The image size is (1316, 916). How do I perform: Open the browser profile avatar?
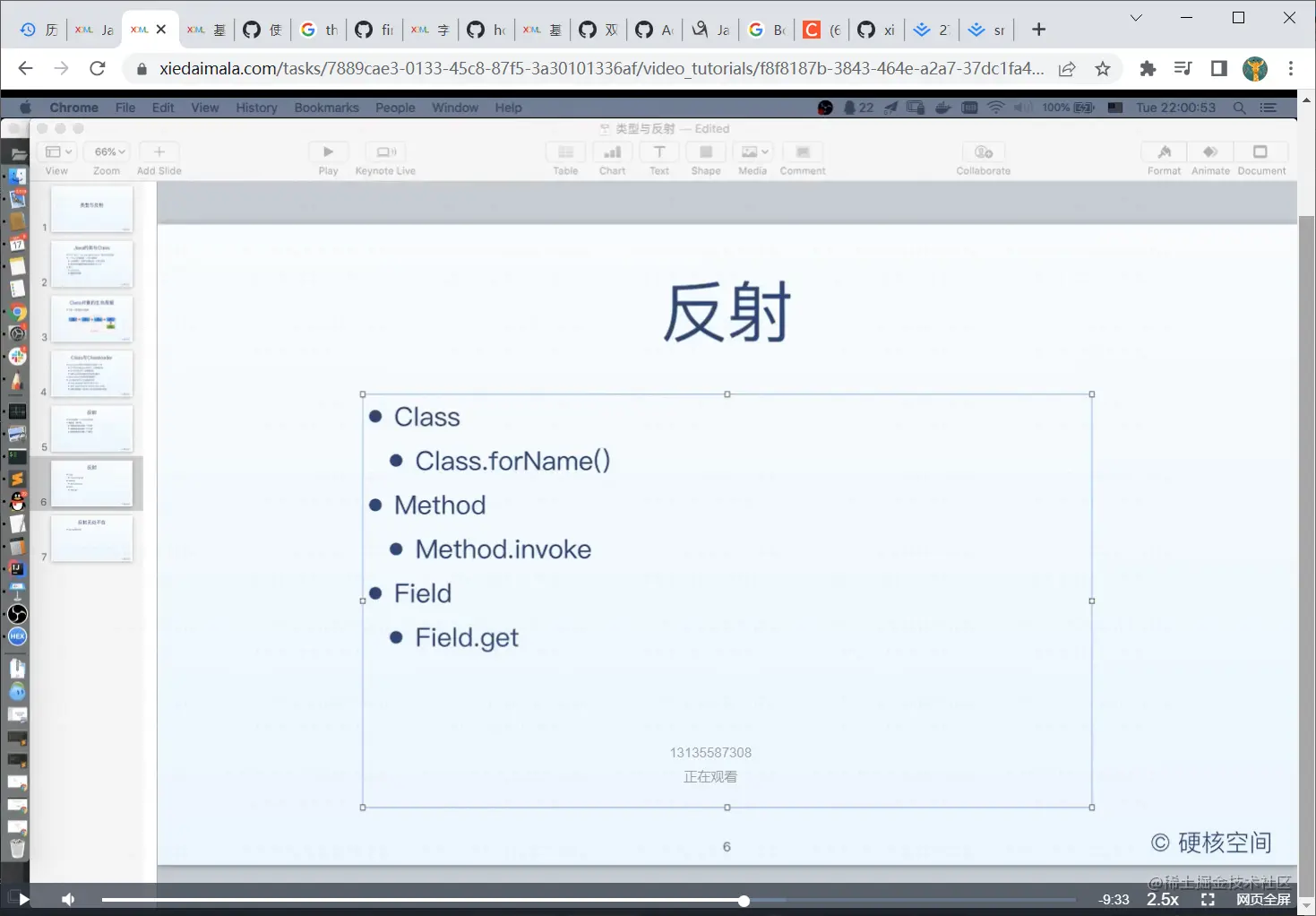(1255, 68)
